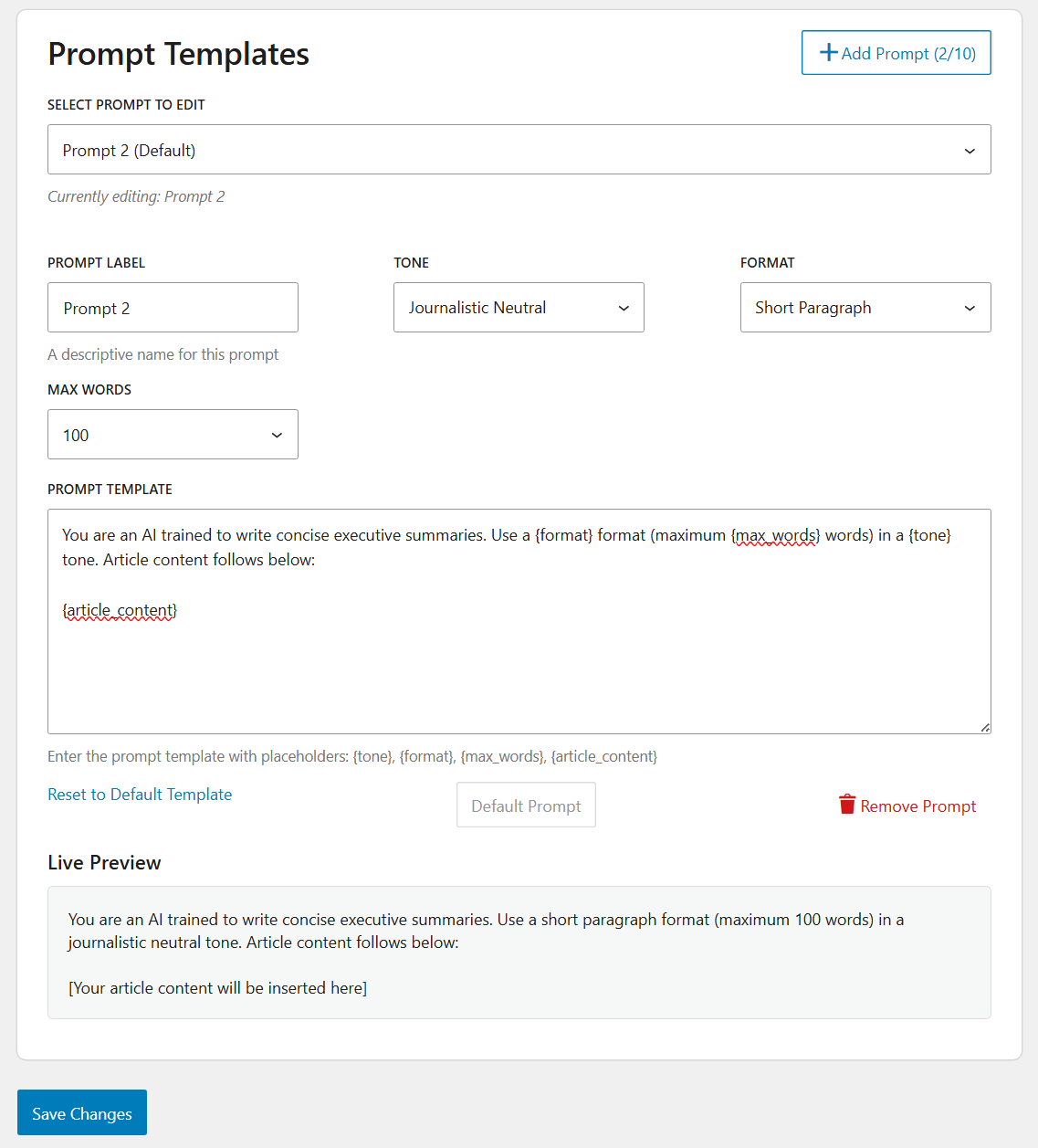Open the Max Words dropdown showing 100

[173, 435]
